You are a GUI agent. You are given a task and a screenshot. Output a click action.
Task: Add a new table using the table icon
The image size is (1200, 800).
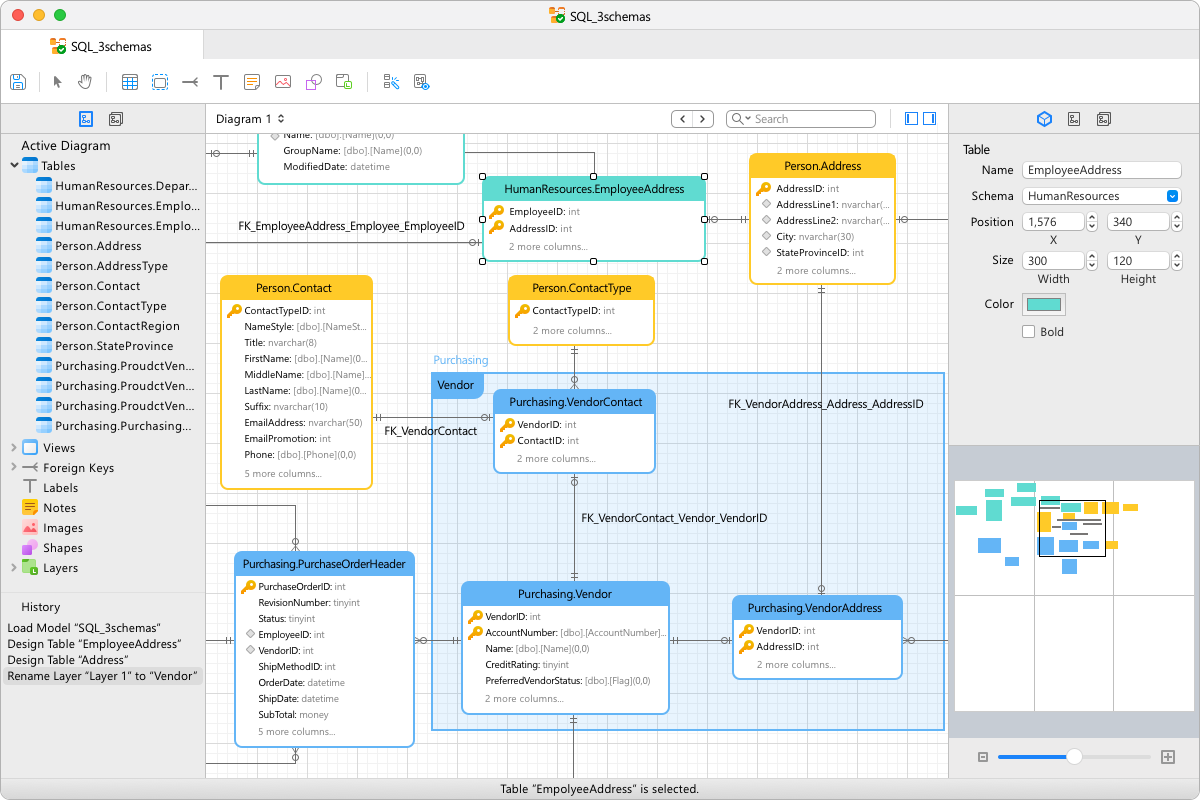(x=129, y=81)
